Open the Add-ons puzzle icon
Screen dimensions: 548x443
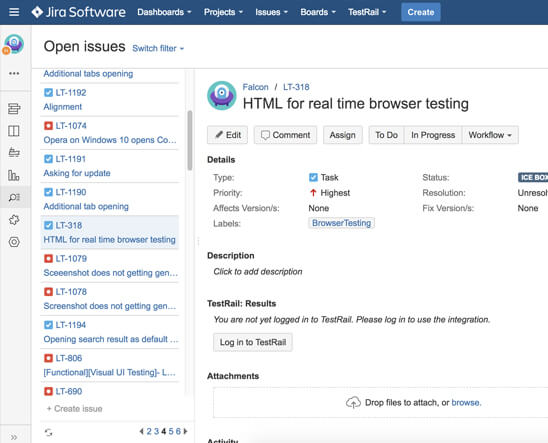[14, 220]
